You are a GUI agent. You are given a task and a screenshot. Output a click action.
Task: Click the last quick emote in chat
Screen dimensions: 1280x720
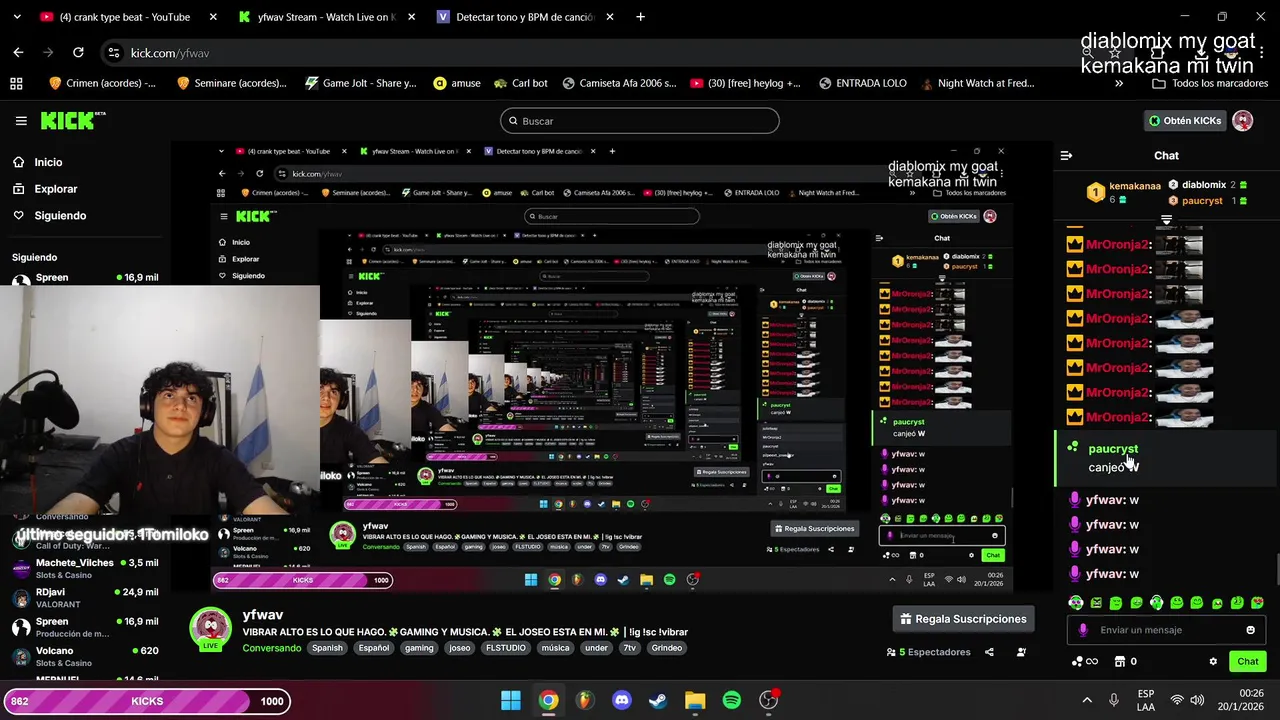click(1257, 603)
